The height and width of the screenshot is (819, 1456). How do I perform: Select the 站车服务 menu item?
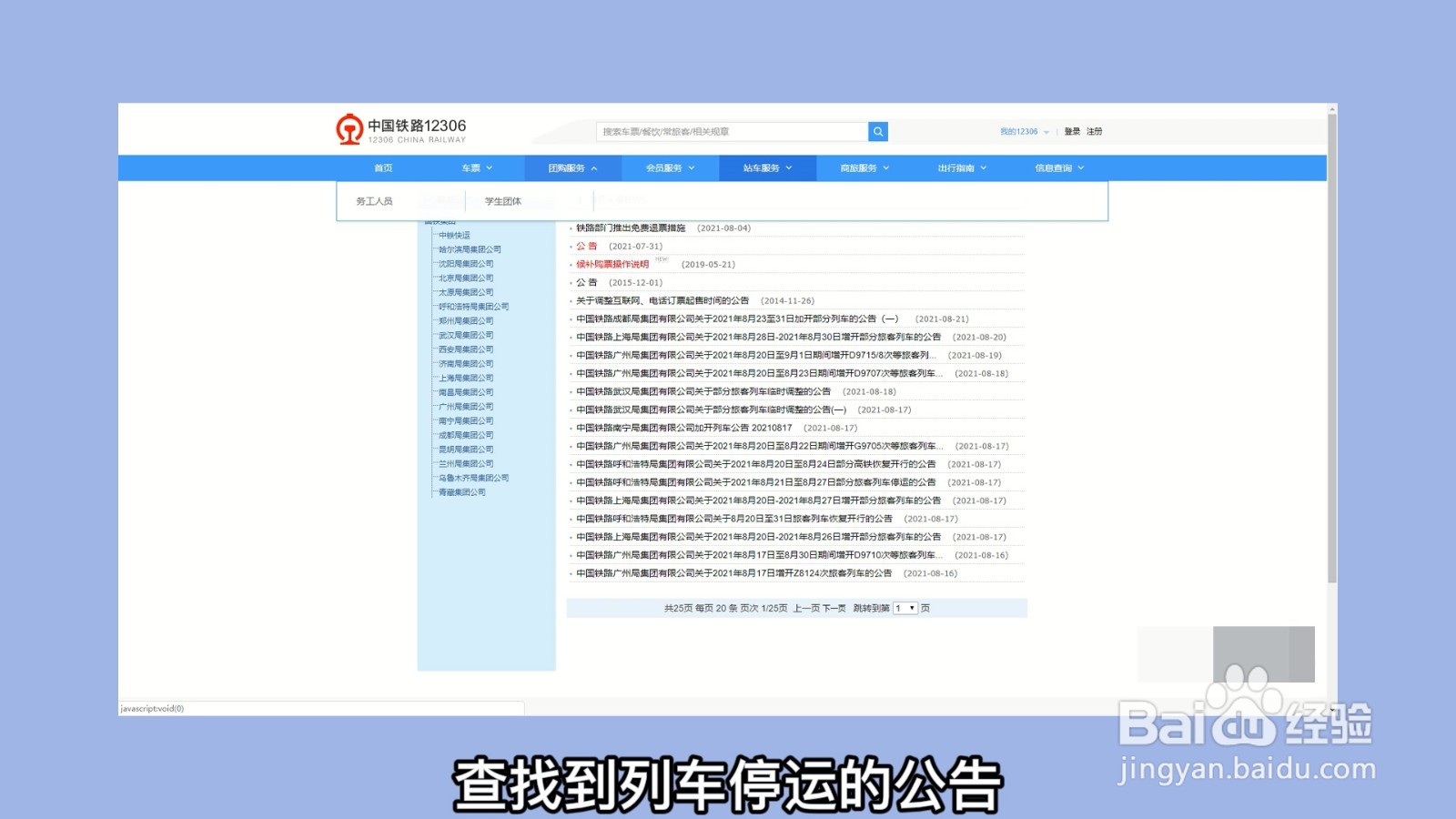(x=766, y=167)
